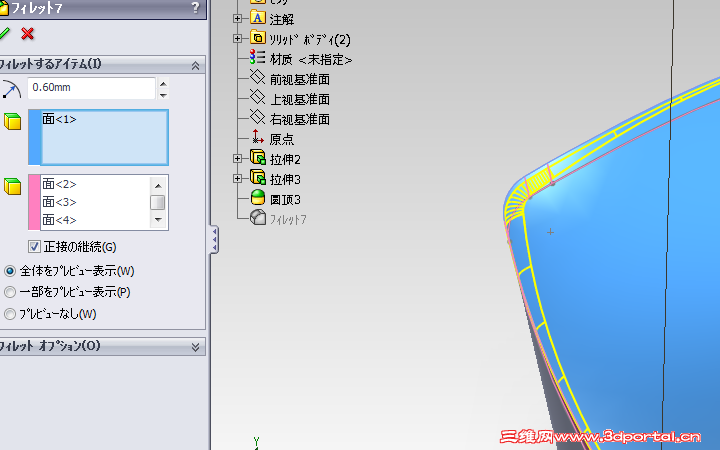The width and height of the screenshot is (720, 450).
Task: Click the 圆顶3 dome feature icon
Action: coord(258,197)
